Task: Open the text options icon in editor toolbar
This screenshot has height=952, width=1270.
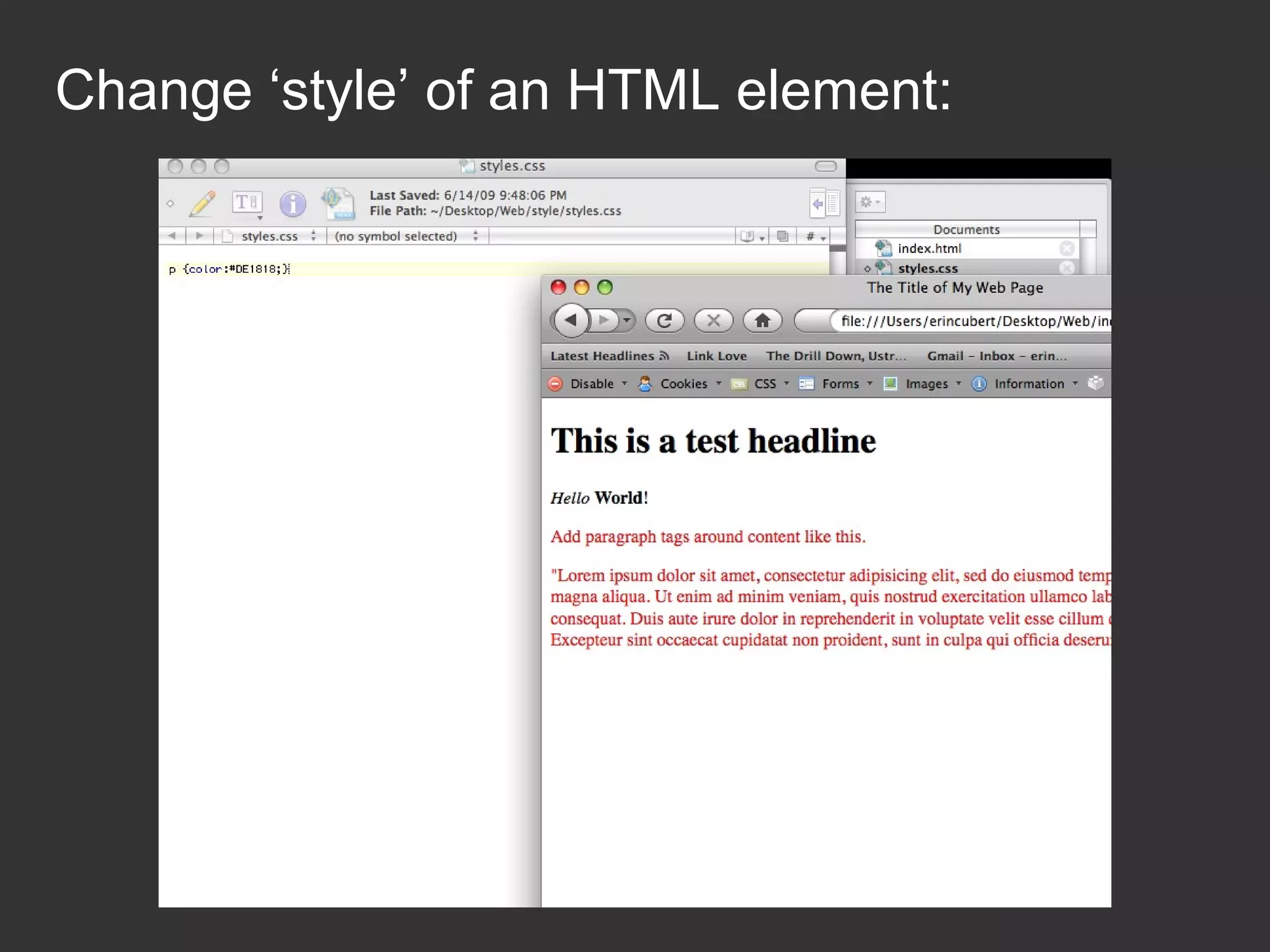Action: pos(247,203)
